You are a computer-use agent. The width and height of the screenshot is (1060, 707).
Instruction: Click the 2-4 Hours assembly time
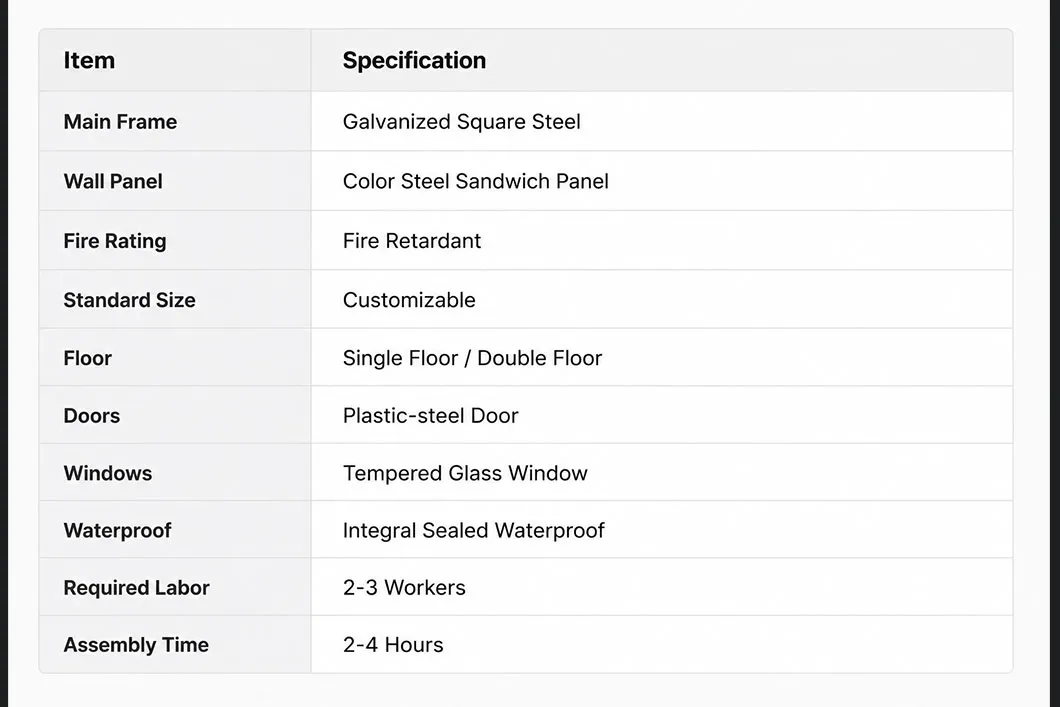(x=393, y=645)
